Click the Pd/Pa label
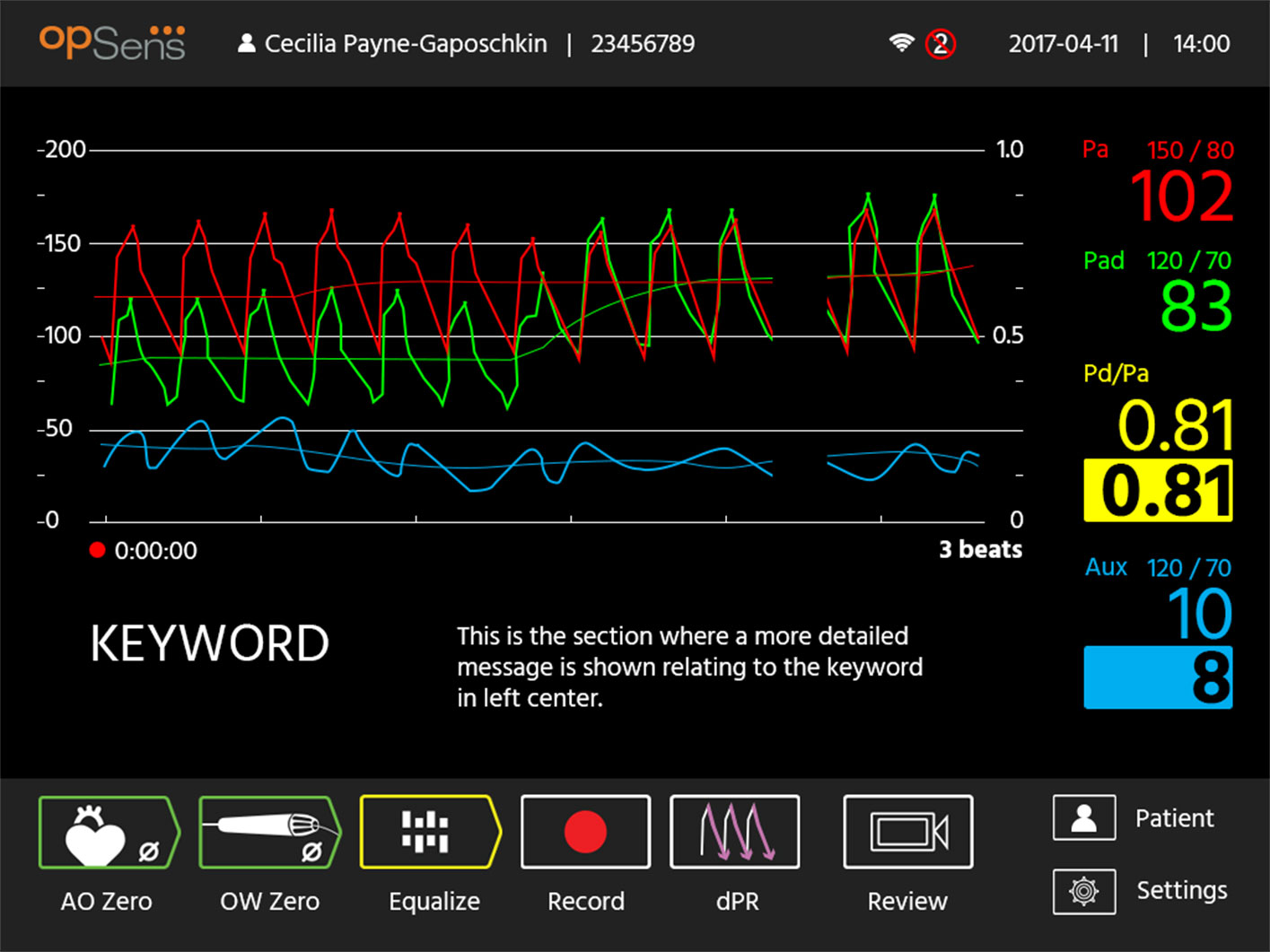1270x952 pixels. tap(1116, 373)
